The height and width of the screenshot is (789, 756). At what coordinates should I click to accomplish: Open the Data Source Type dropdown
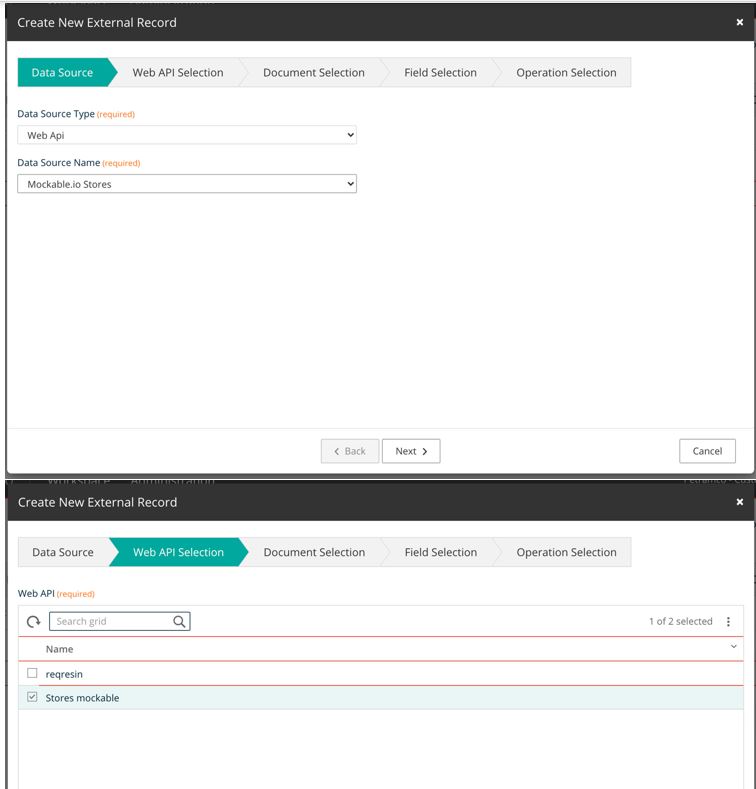click(x=187, y=135)
